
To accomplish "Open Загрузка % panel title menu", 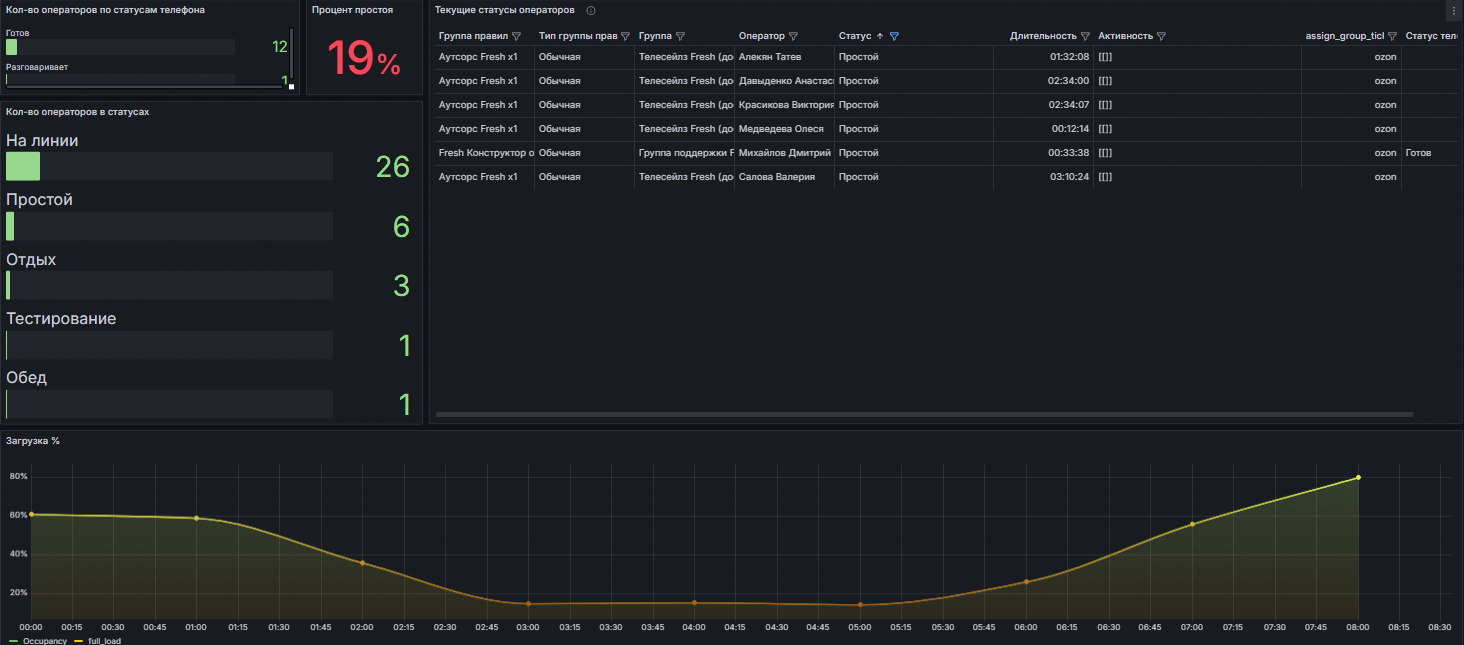I will pos(33,441).
